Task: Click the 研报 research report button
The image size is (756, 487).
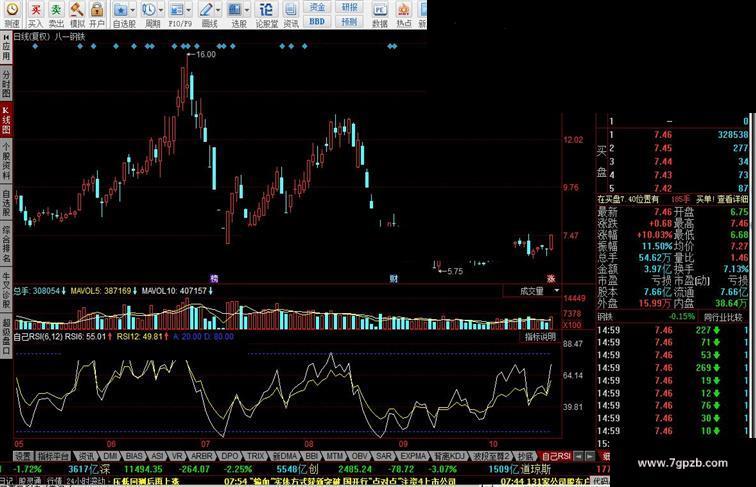Action: (x=350, y=7)
